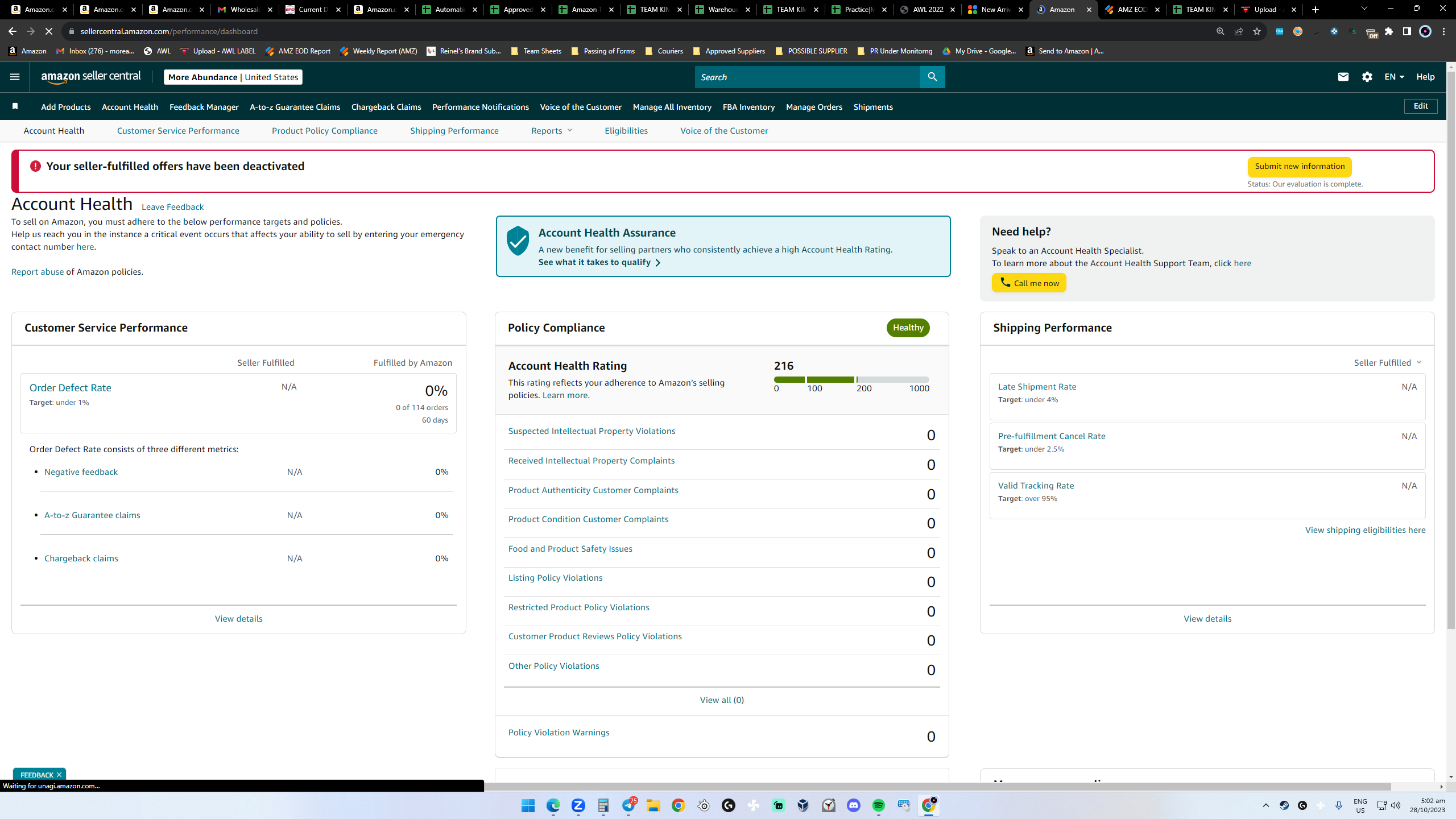
Task: Click the Healthy status badge
Action: pos(908,328)
